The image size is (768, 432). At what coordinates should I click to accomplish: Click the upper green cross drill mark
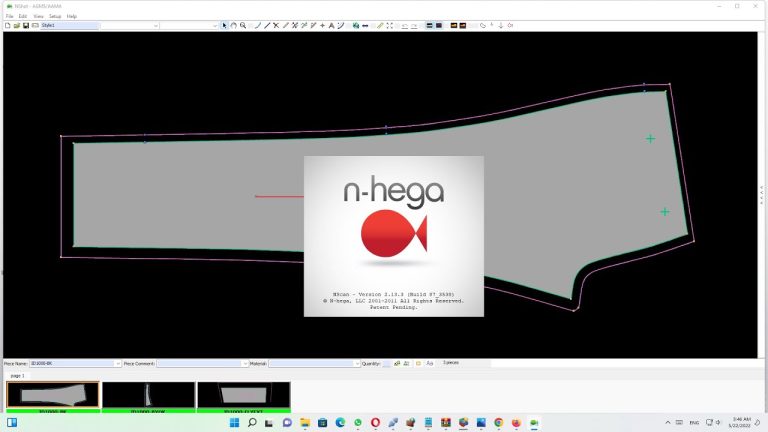[650, 139]
